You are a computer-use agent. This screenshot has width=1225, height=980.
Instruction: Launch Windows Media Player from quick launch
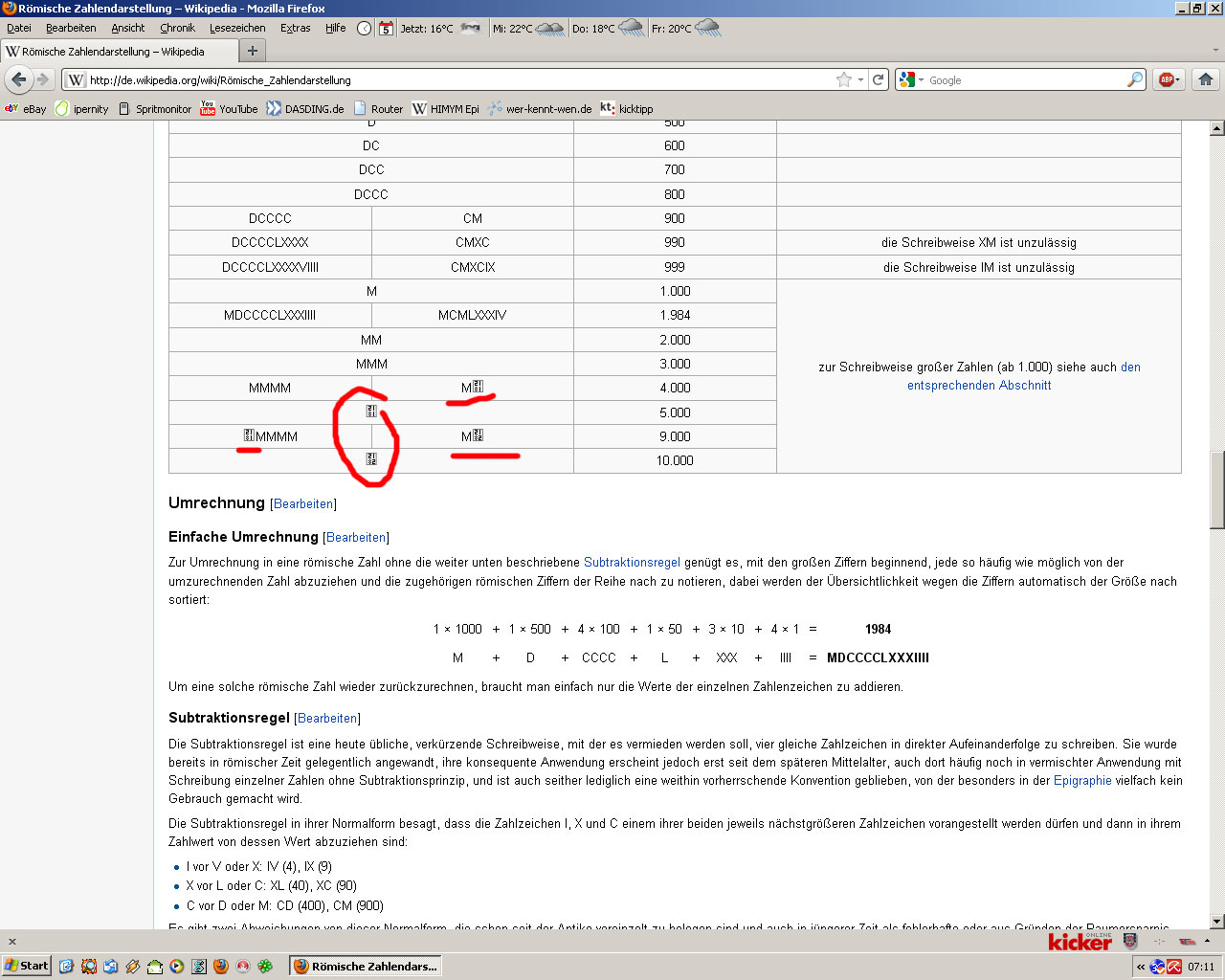point(176,966)
